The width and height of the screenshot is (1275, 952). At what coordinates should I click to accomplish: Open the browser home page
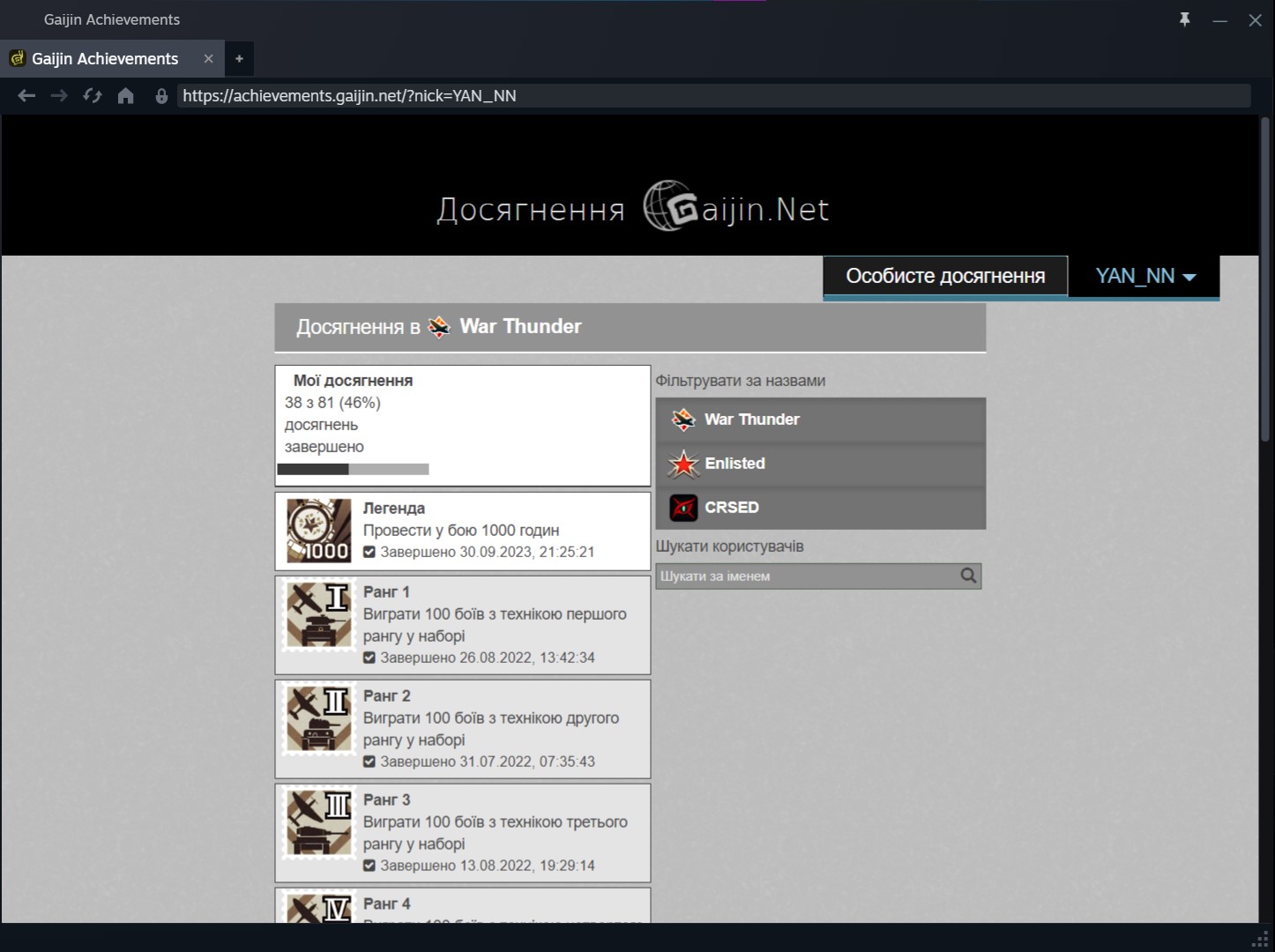(x=126, y=96)
